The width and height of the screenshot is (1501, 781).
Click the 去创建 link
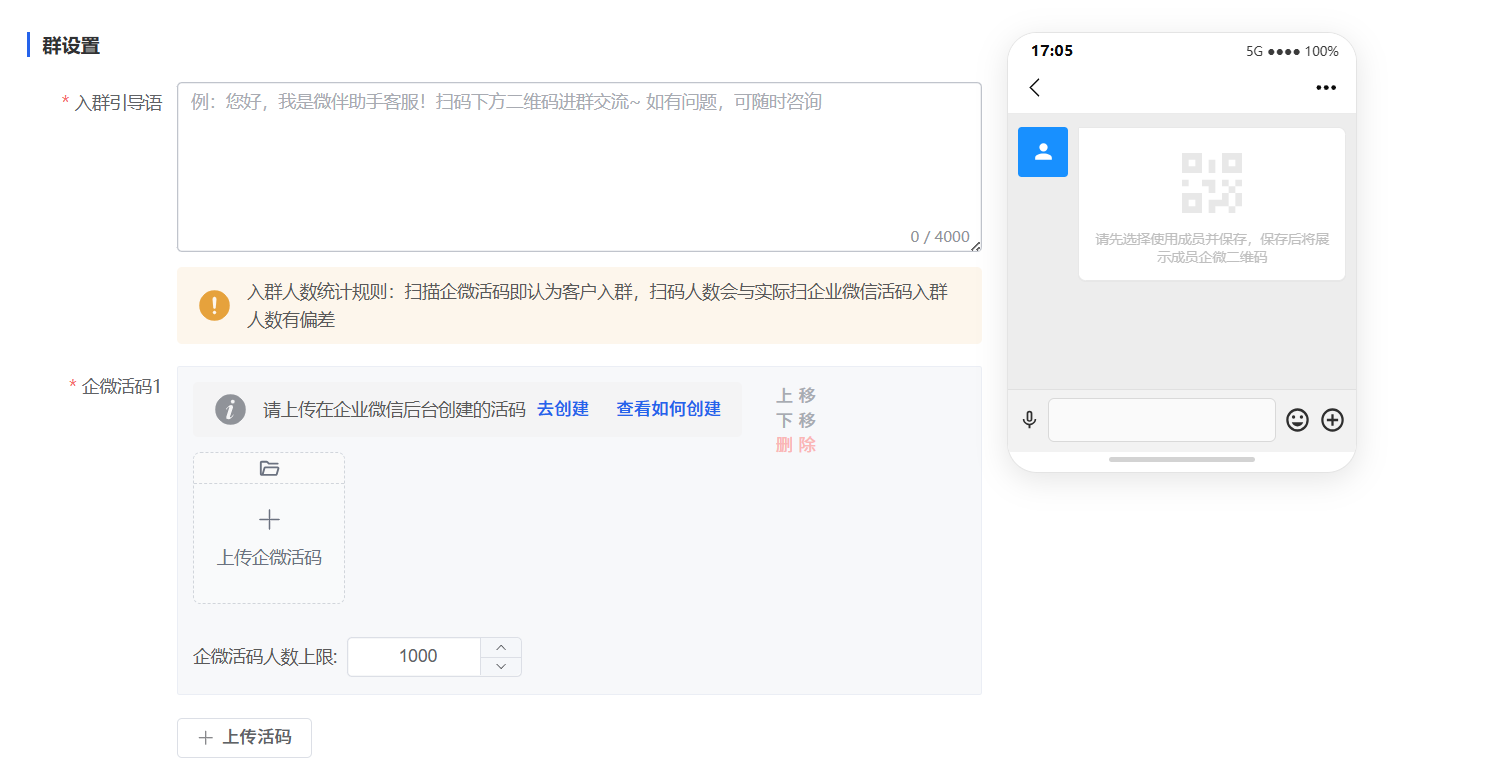coord(563,409)
